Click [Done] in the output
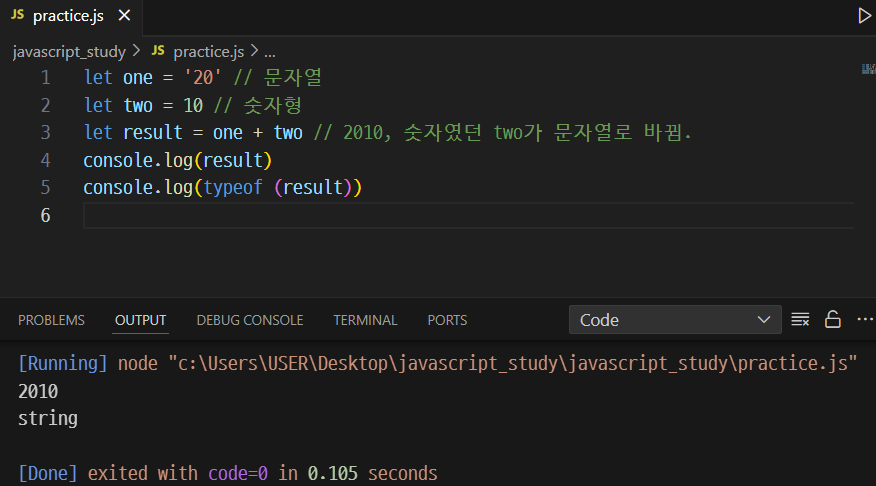The height and width of the screenshot is (486, 876). pyautogui.click(x=47, y=474)
